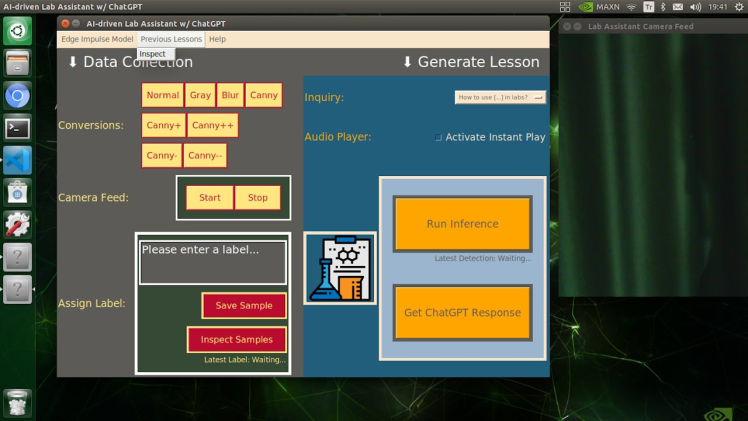Enable the Activate Instant Play checkbox

click(x=438, y=137)
